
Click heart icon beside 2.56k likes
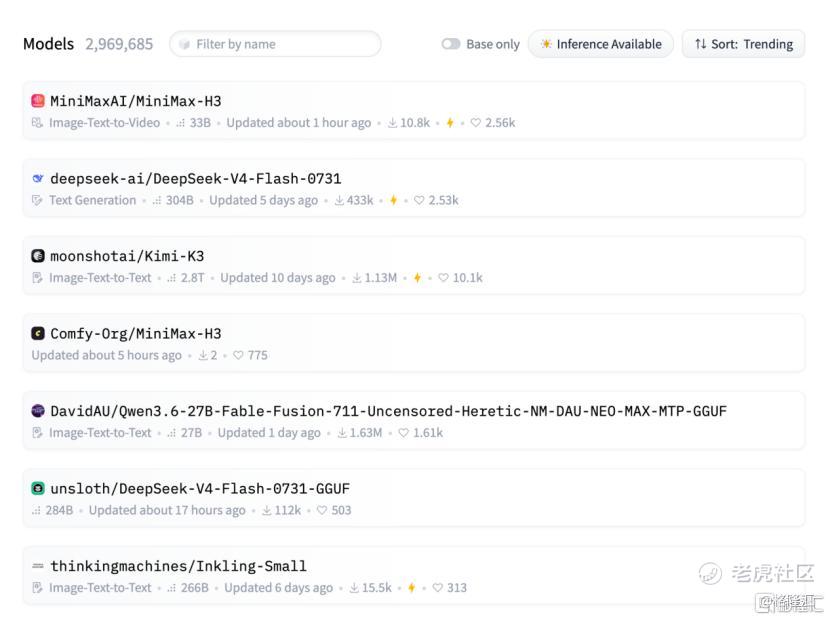(x=475, y=123)
